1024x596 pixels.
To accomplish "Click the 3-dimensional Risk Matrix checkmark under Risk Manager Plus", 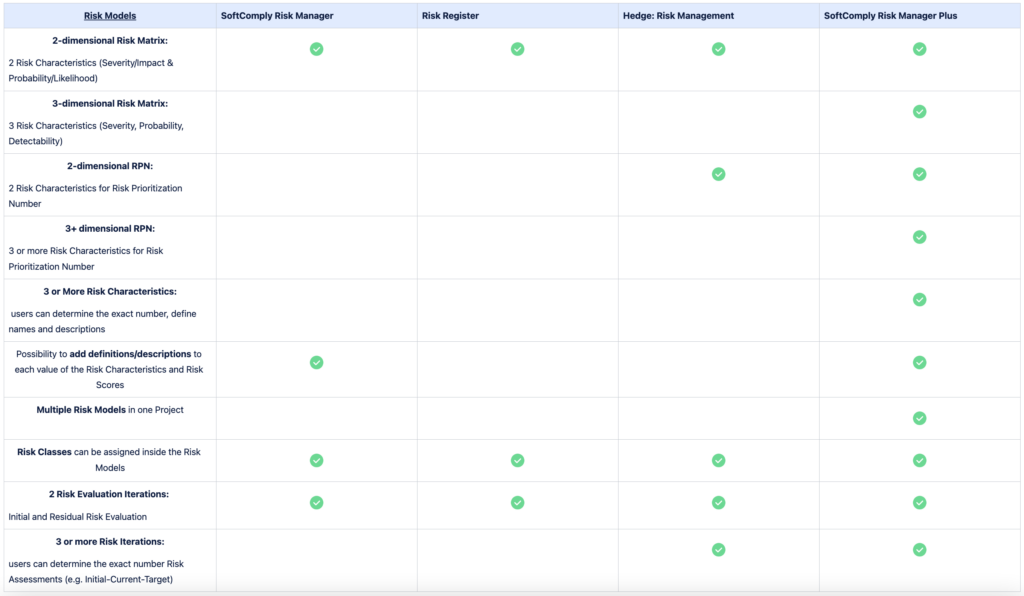I will [919, 112].
